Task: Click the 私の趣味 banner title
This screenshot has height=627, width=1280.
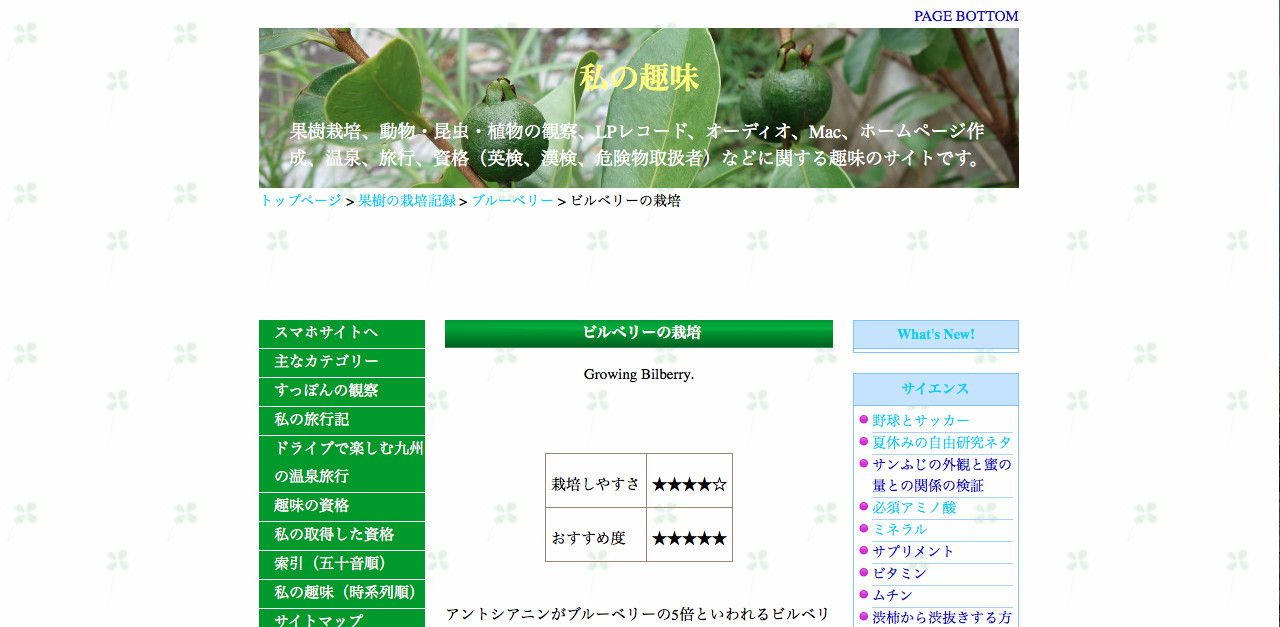Action: tap(638, 78)
